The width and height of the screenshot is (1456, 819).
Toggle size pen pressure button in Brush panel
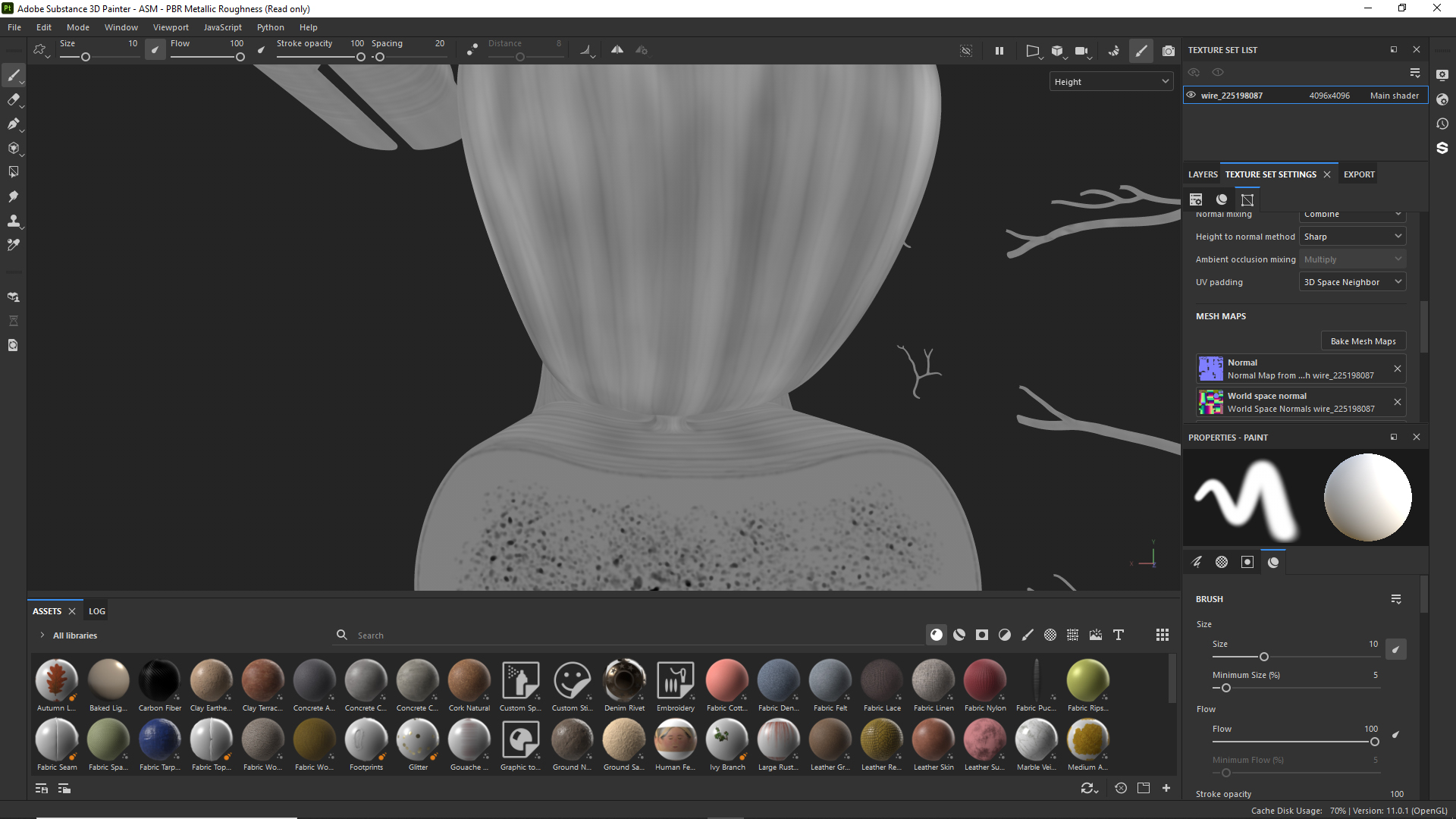[1395, 649]
